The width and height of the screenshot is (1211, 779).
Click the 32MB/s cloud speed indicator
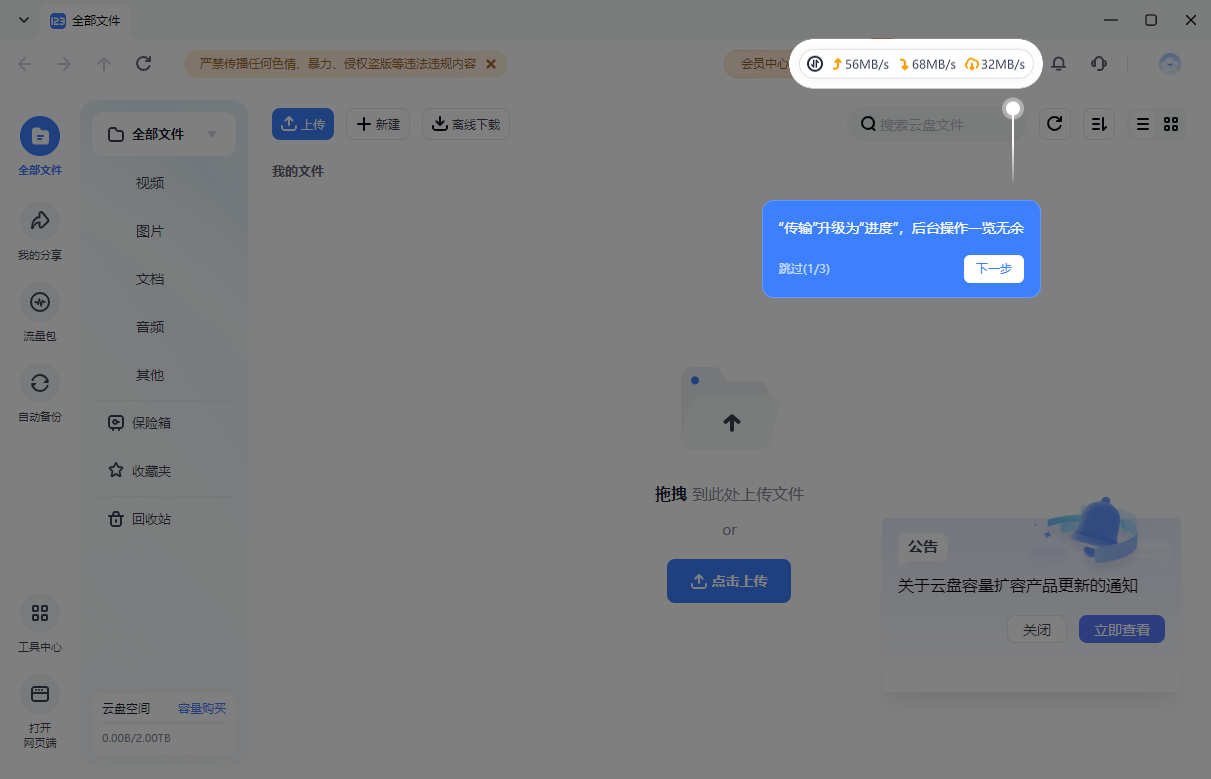tap(995, 64)
